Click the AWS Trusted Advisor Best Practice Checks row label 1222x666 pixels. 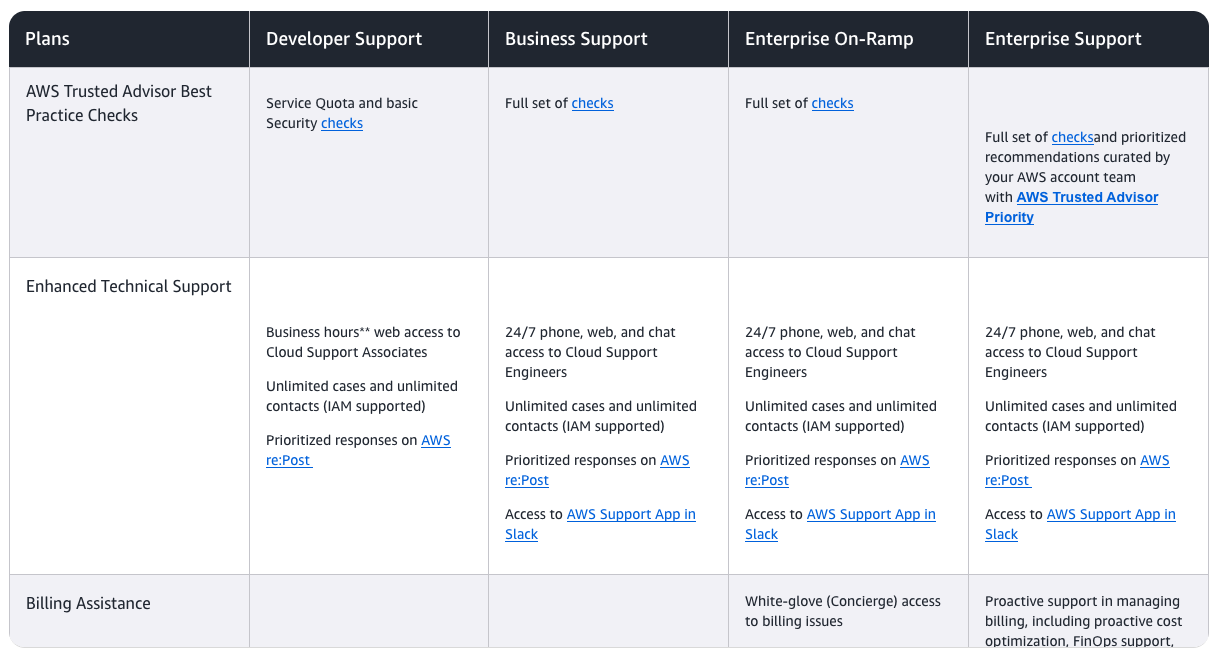[119, 103]
